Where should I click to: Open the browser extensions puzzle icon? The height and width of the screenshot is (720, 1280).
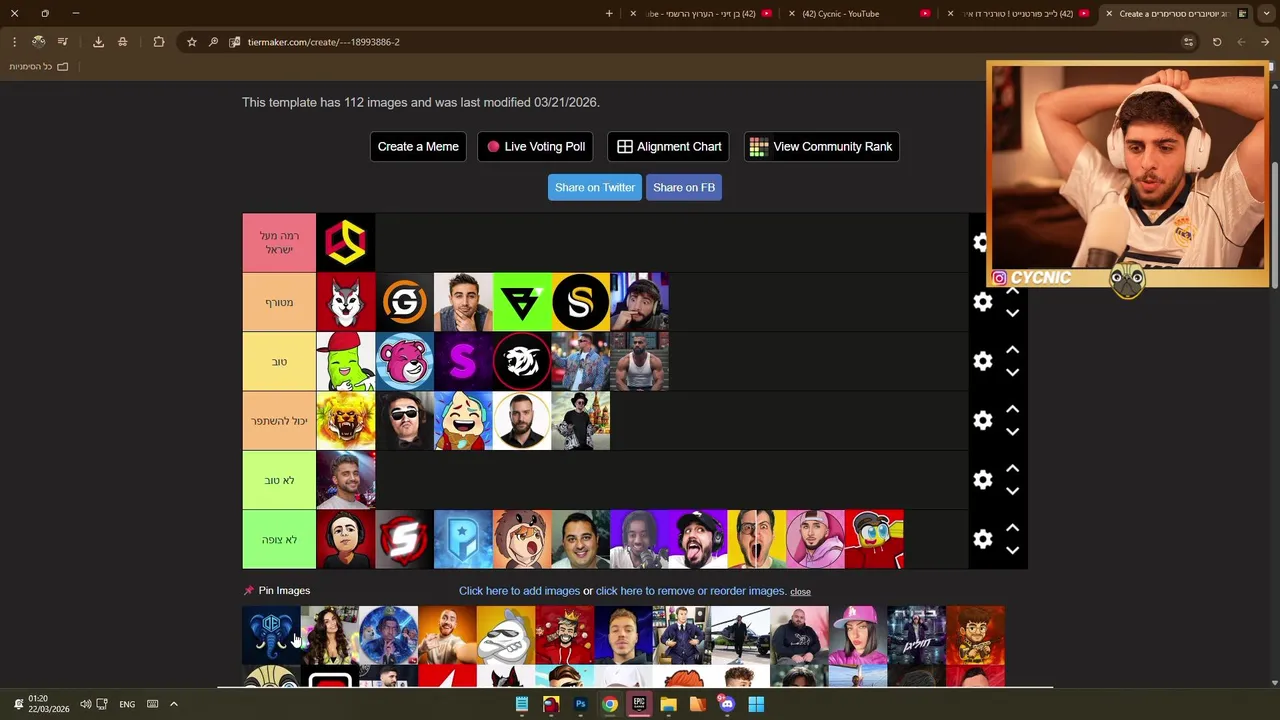(159, 42)
